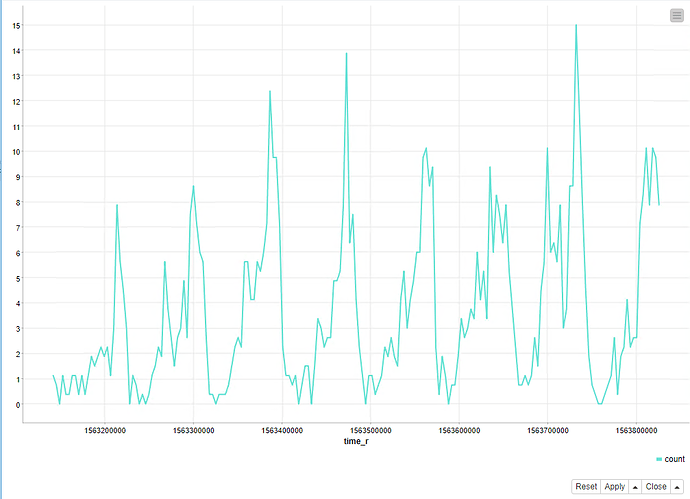This screenshot has width=690, height=499.
Task: Click y-axis label 7
Action: (x=18, y=228)
